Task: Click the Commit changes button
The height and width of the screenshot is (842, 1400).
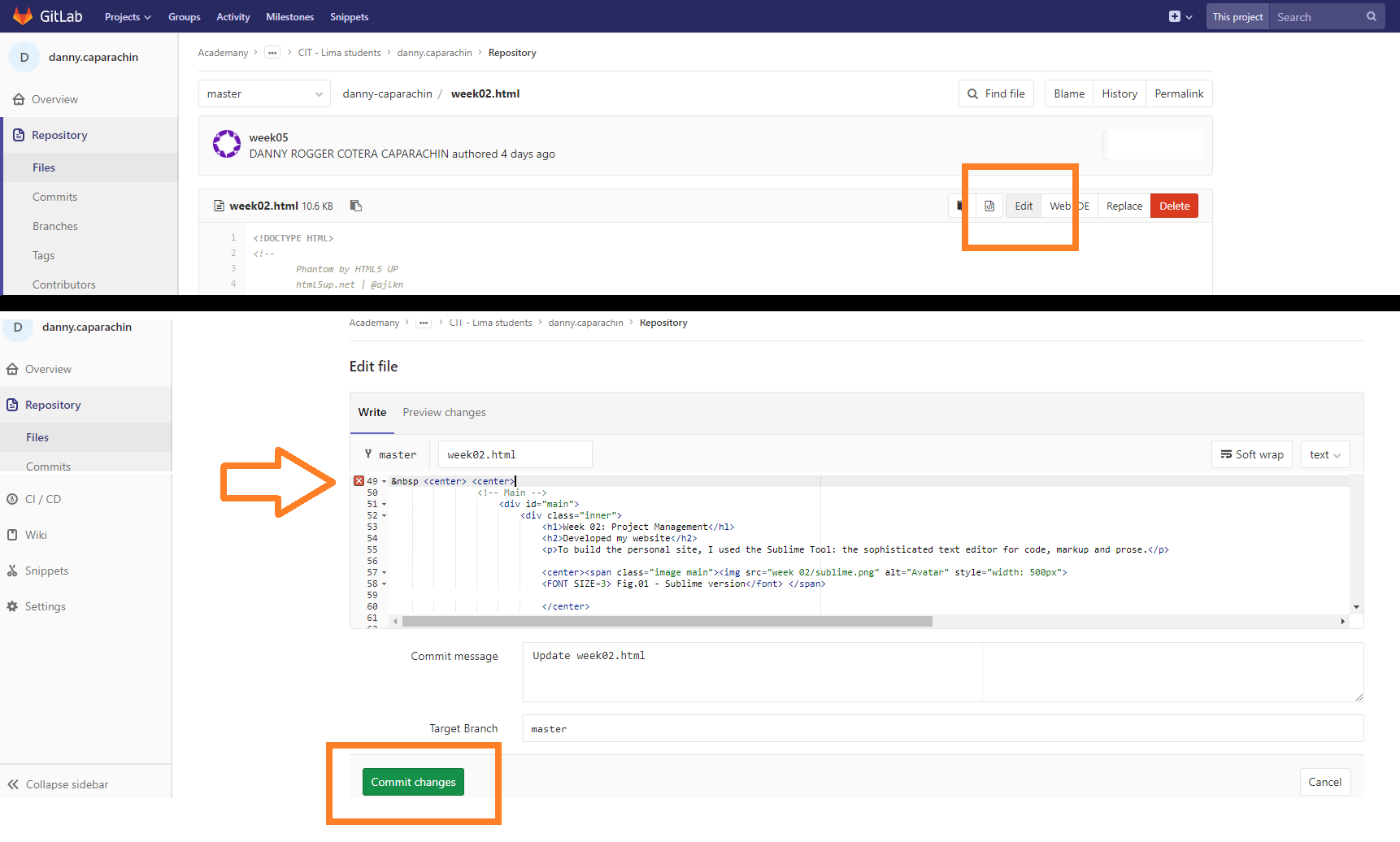Action: (x=413, y=782)
